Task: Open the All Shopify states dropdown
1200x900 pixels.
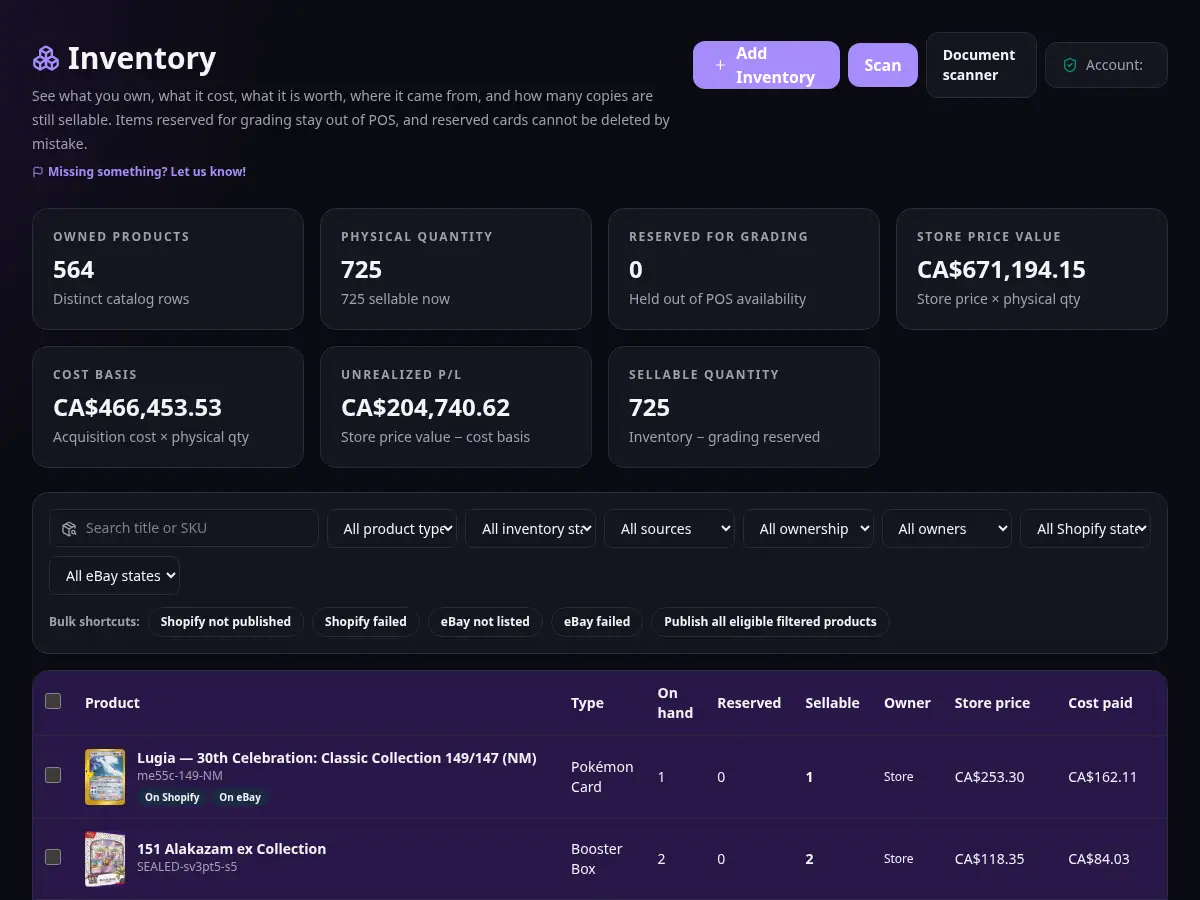Action: (x=1086, y=529)
